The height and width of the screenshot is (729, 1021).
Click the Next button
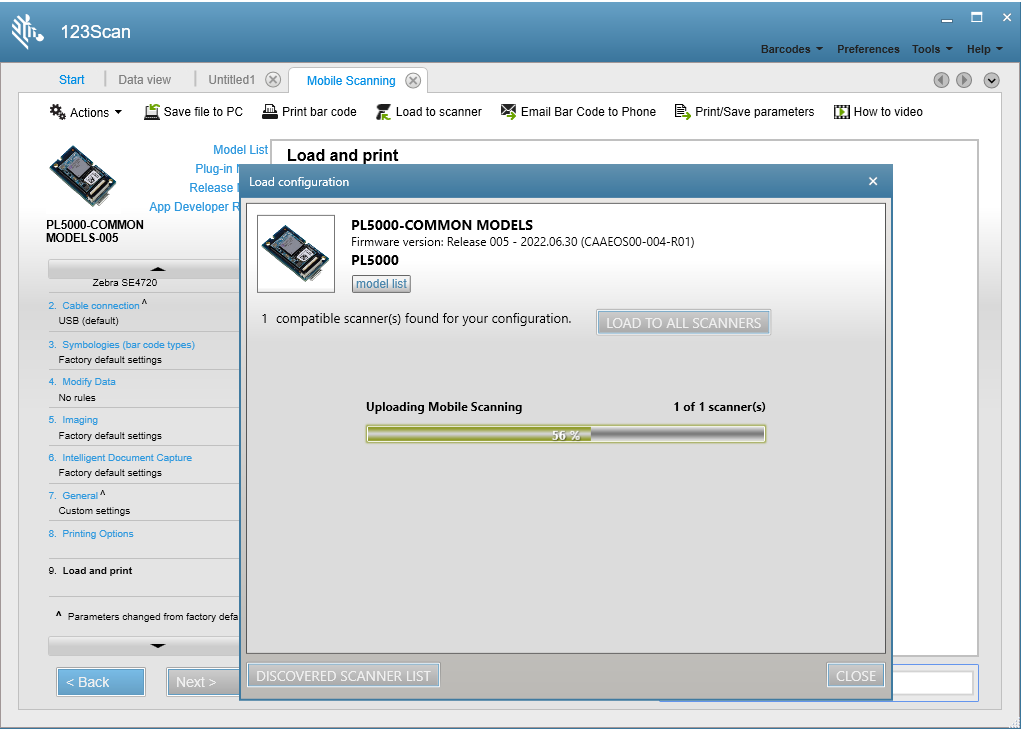(x=203, y=682)
